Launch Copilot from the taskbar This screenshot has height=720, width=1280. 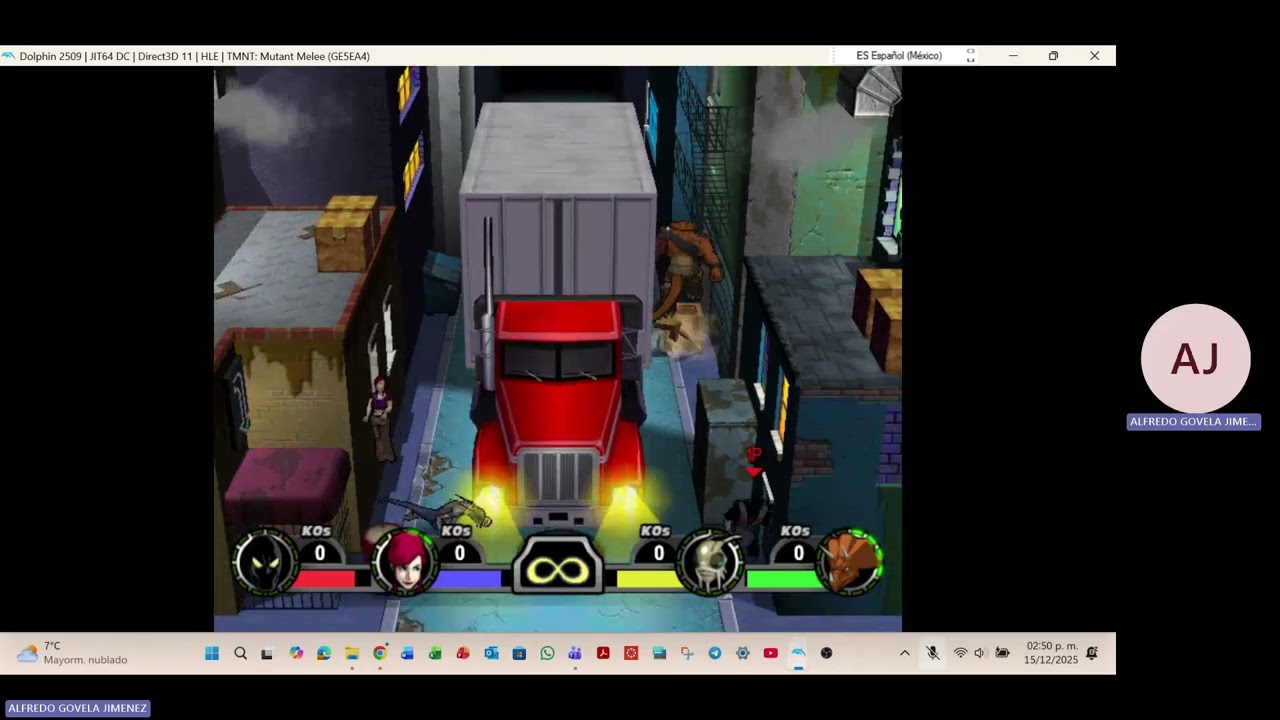296,653
